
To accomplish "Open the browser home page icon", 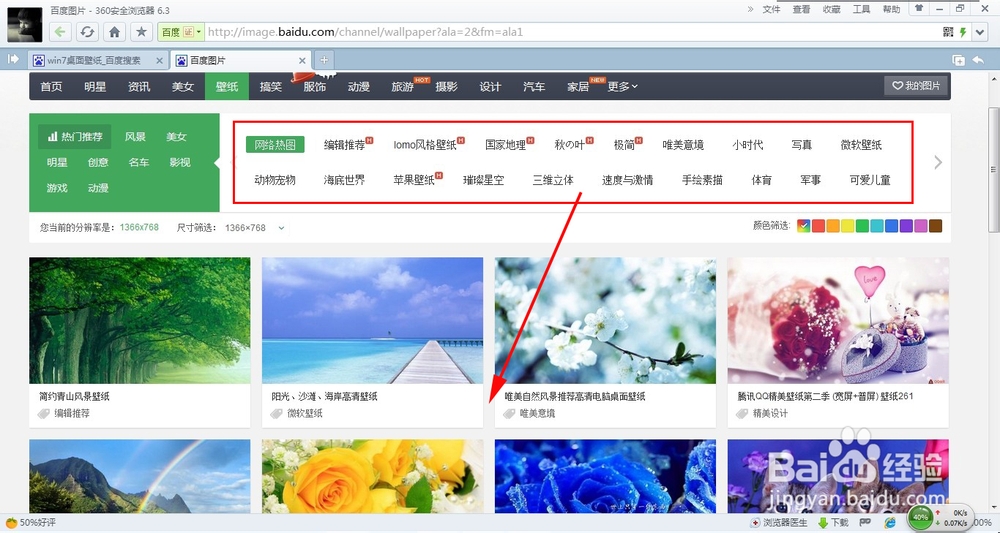I will pos(114,32).
